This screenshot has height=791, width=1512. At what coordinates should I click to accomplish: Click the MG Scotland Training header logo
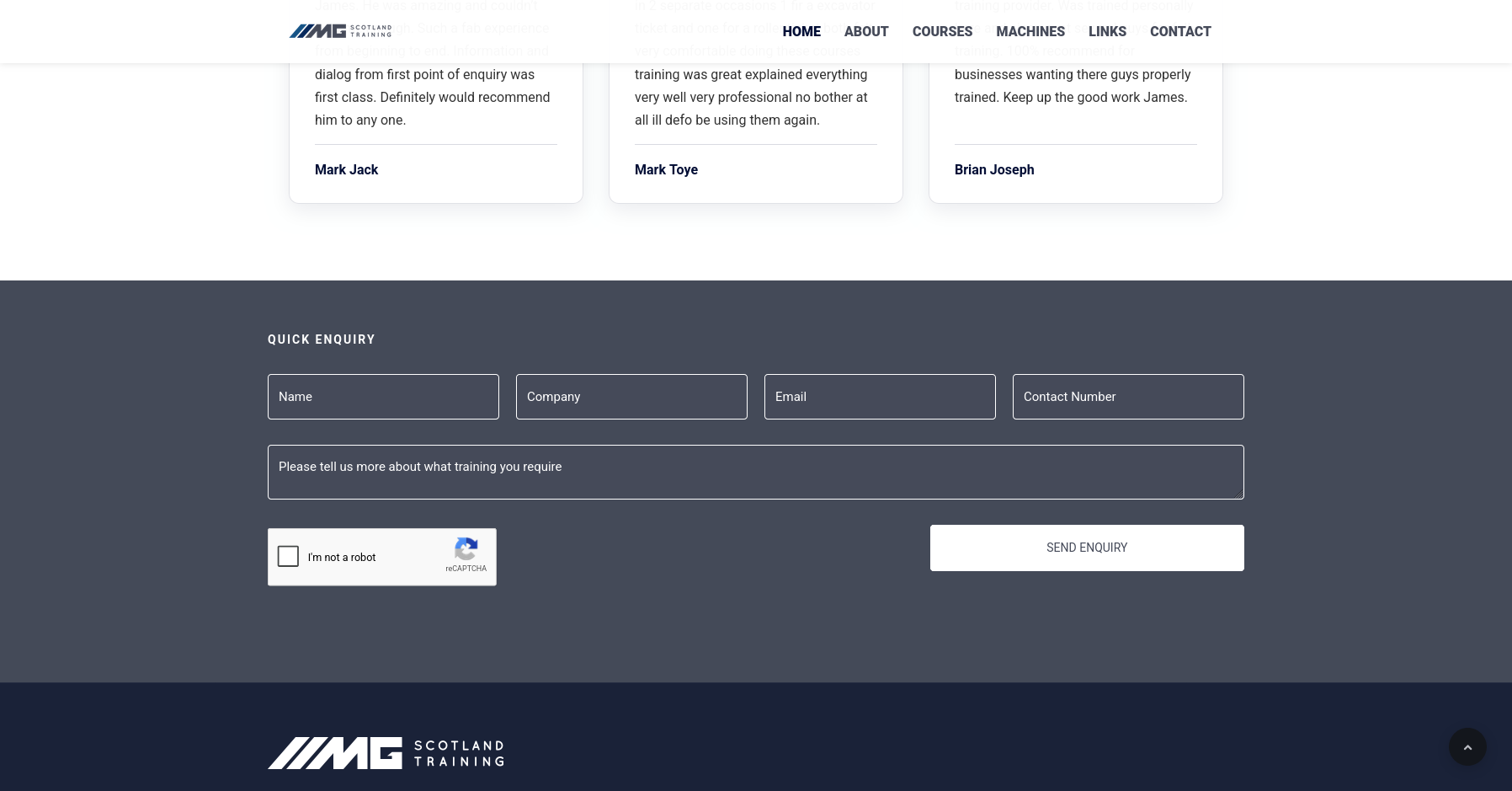(x=340, y=31)
